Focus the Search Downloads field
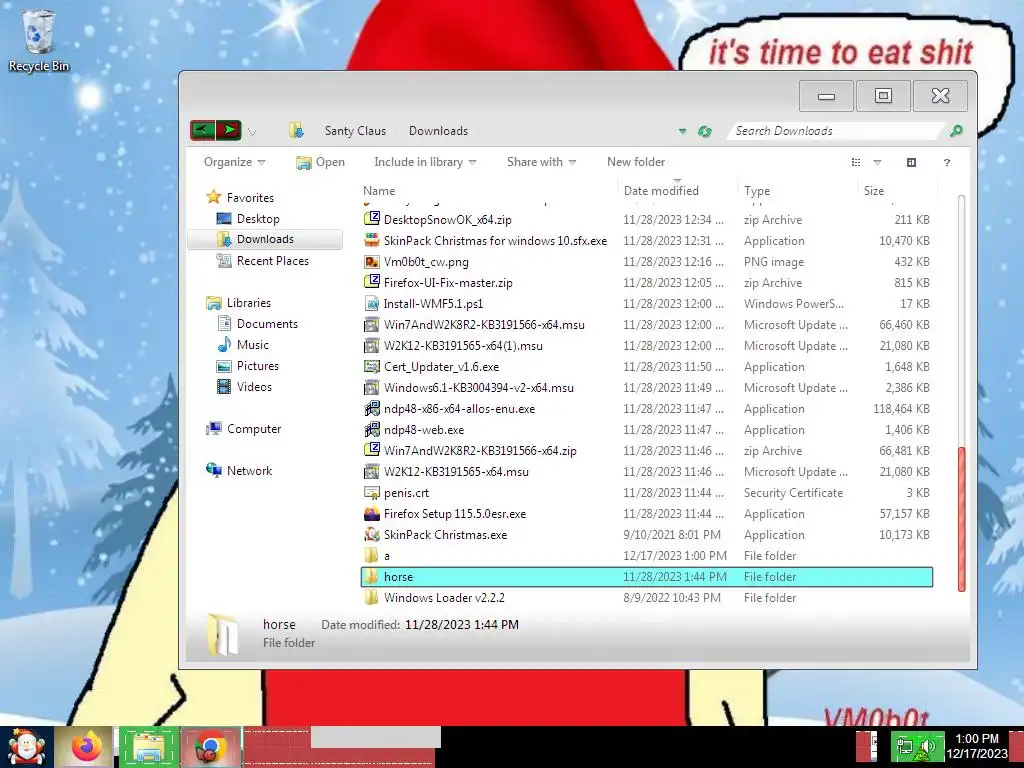 tap(837, 131)
